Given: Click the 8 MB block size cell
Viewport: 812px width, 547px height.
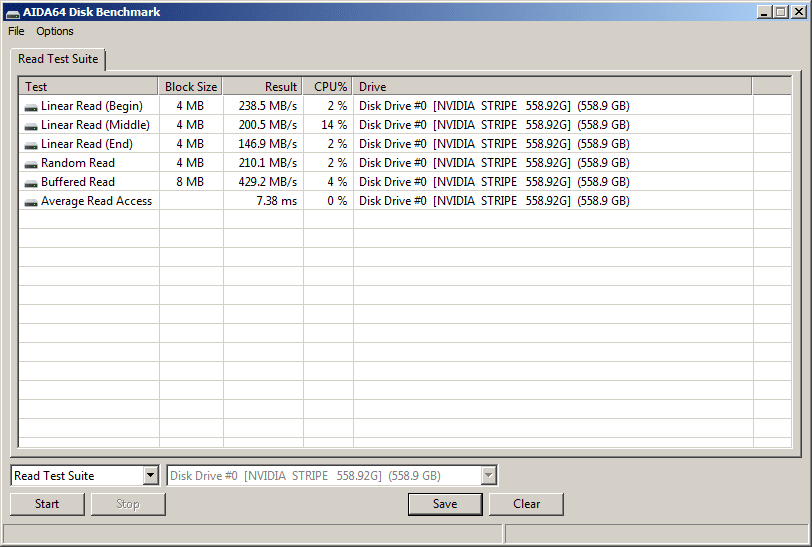Looking at the screenshot, I should (190, 182).
